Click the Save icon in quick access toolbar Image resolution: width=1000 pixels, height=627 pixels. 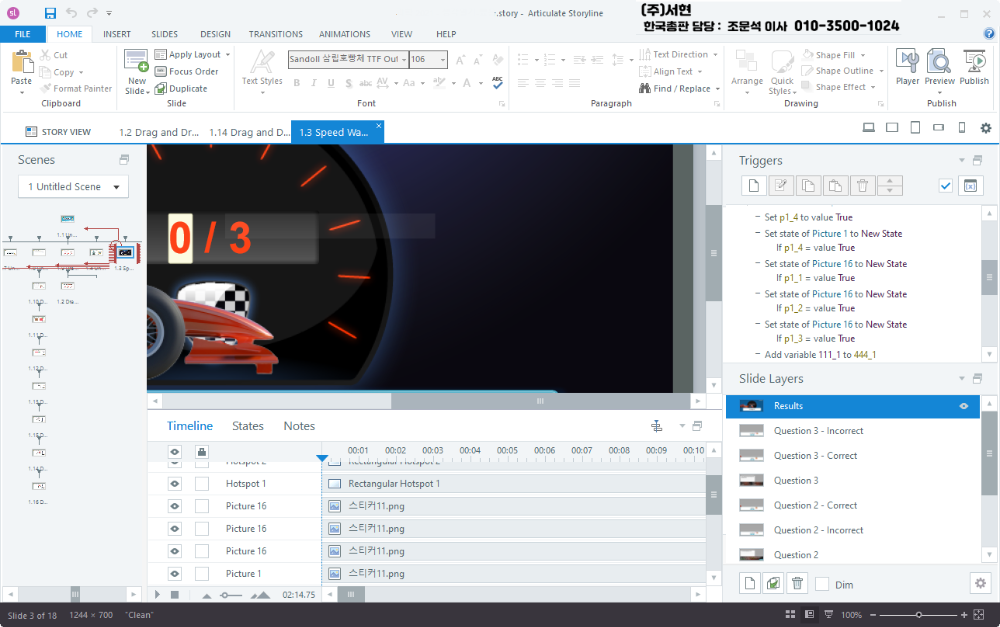point(50,13)
